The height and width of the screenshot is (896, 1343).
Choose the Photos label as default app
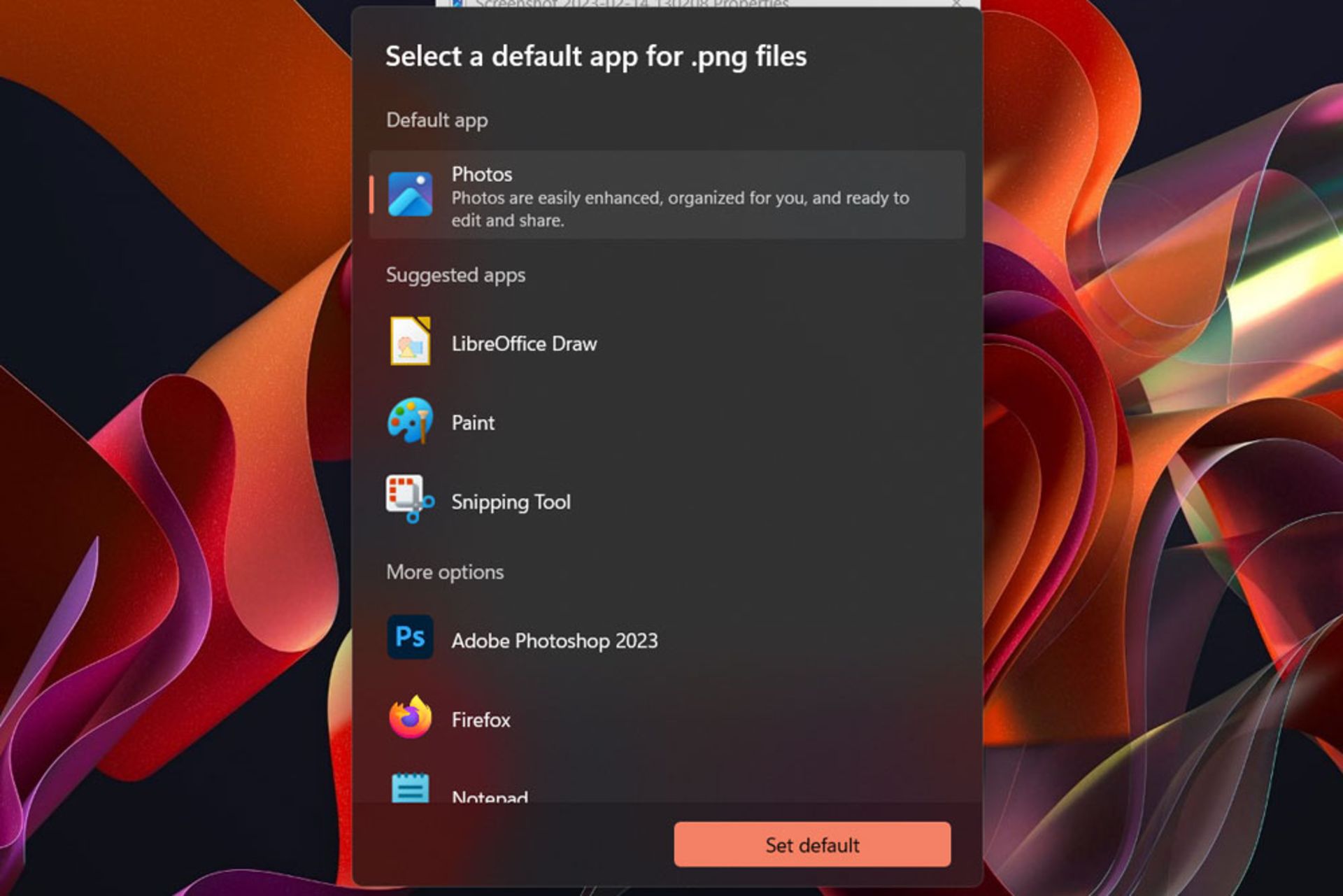pos(482,174)
